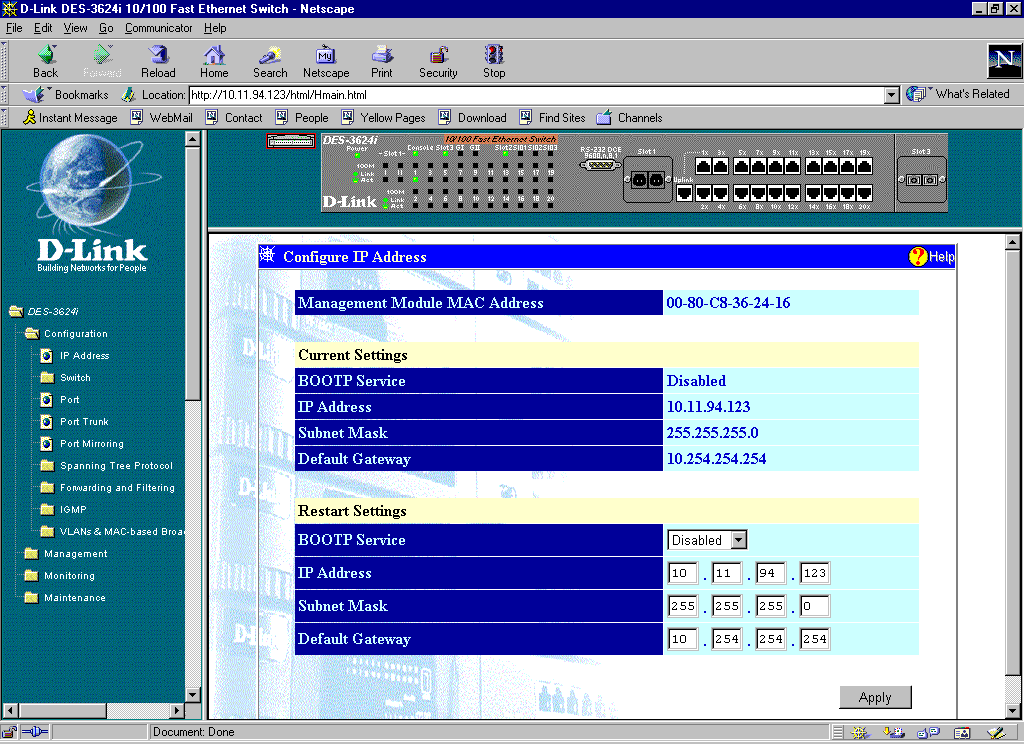Viewport: 1024px width, 744px height.
Task: Open the Communicator menu
Action: click(158, 28)
